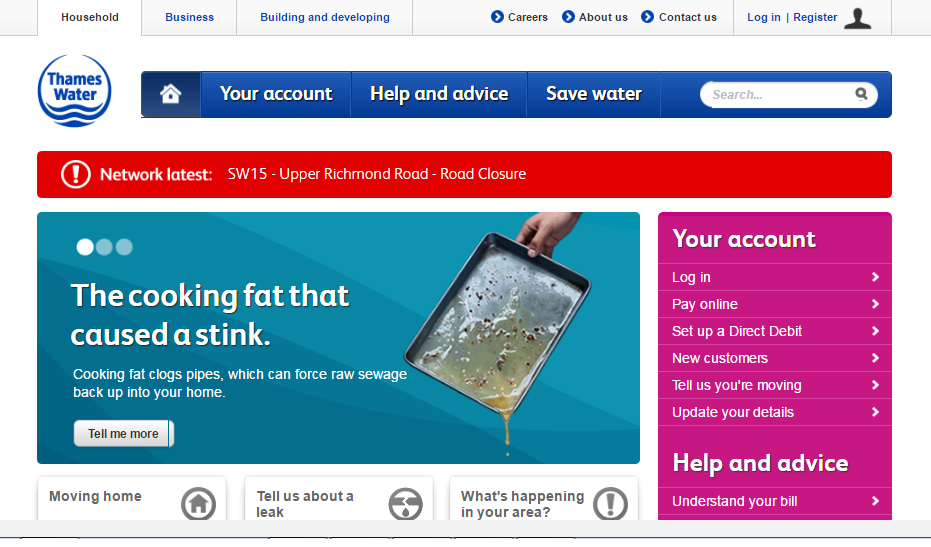Click the leaking tap icon

point(406,504)
